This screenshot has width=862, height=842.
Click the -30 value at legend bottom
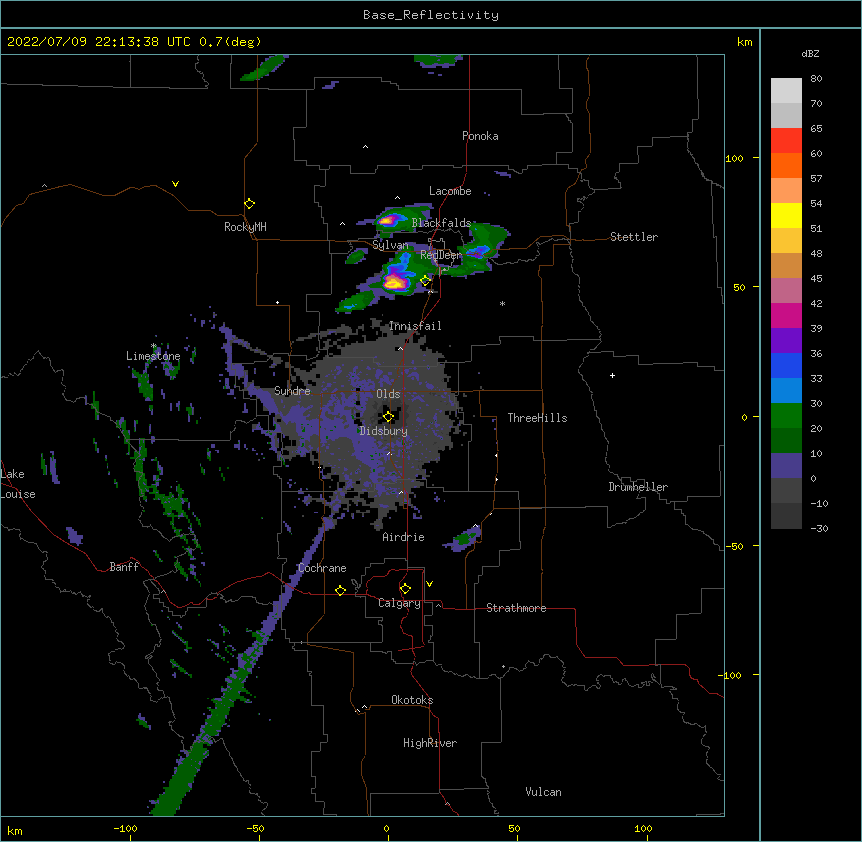pyautogui.click(x=819, y=528)
